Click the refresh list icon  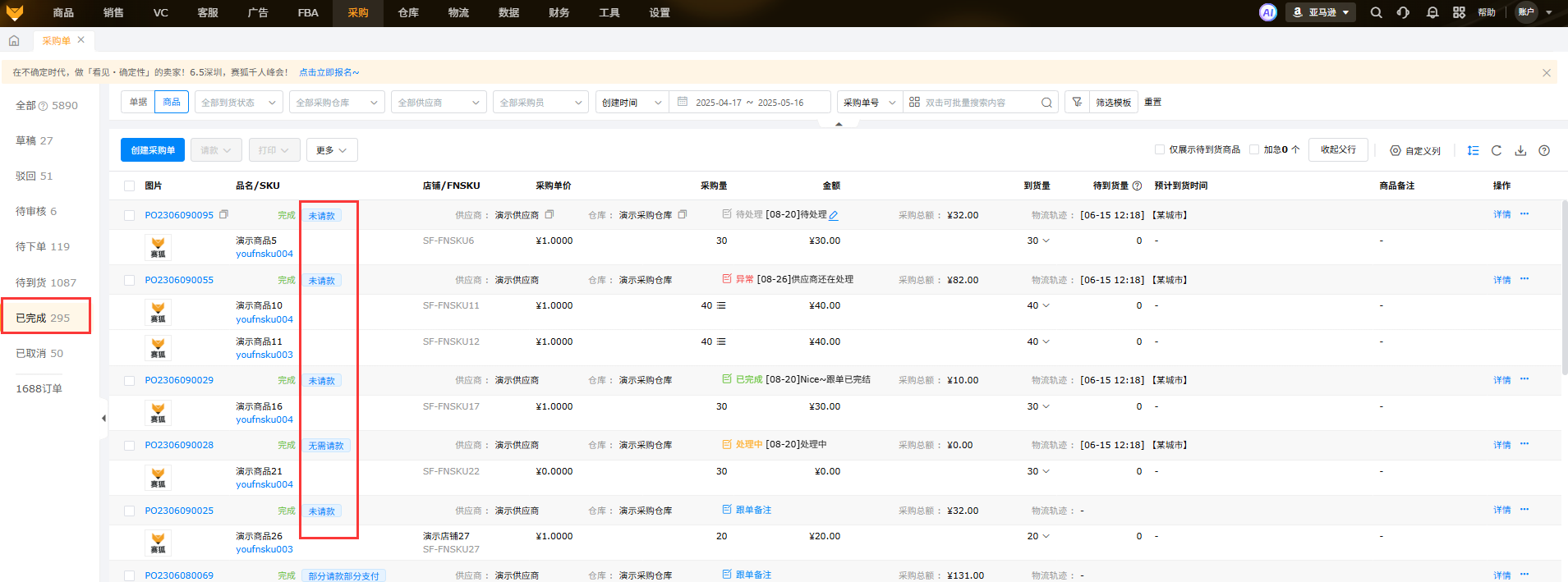pyautogui.click(x=1497, y=150)
